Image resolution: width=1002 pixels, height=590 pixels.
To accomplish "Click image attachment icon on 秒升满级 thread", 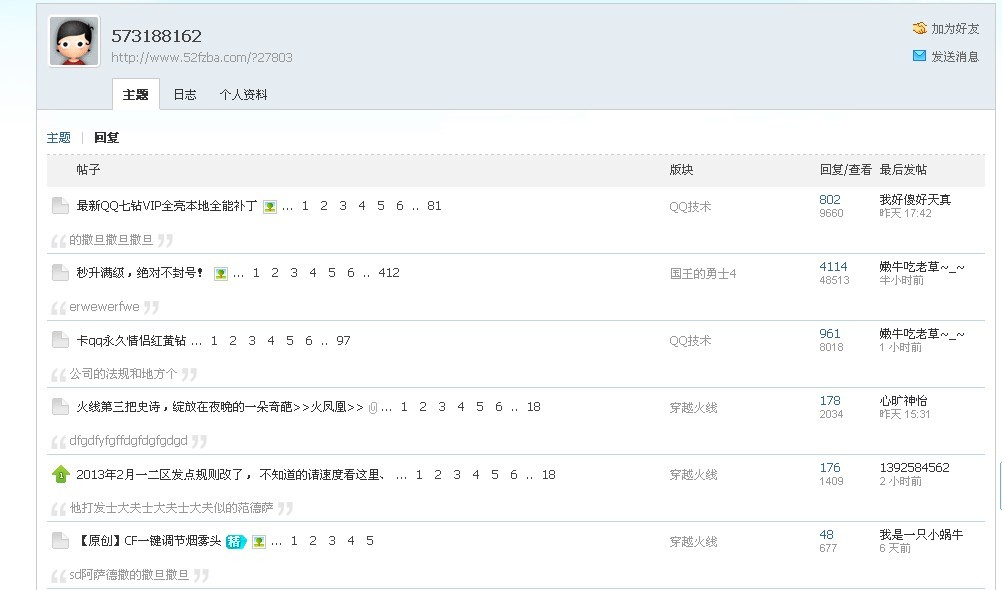I will click(x=221, y=273).
